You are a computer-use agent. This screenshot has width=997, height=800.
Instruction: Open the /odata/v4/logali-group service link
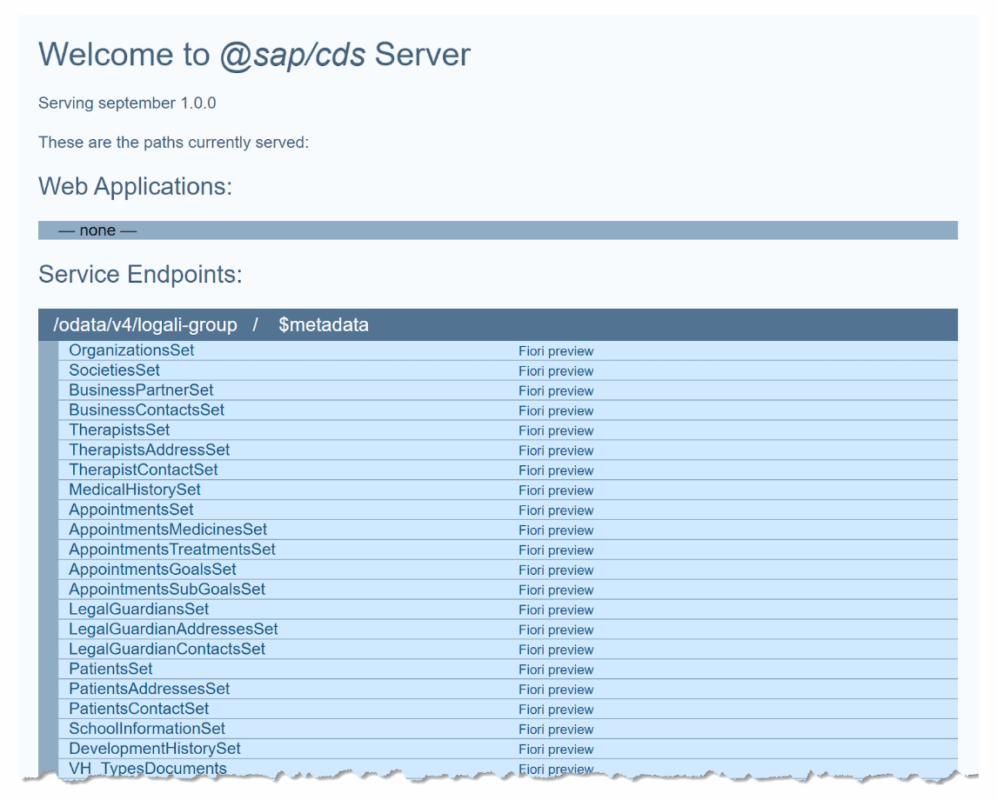(x=145, y=325)
